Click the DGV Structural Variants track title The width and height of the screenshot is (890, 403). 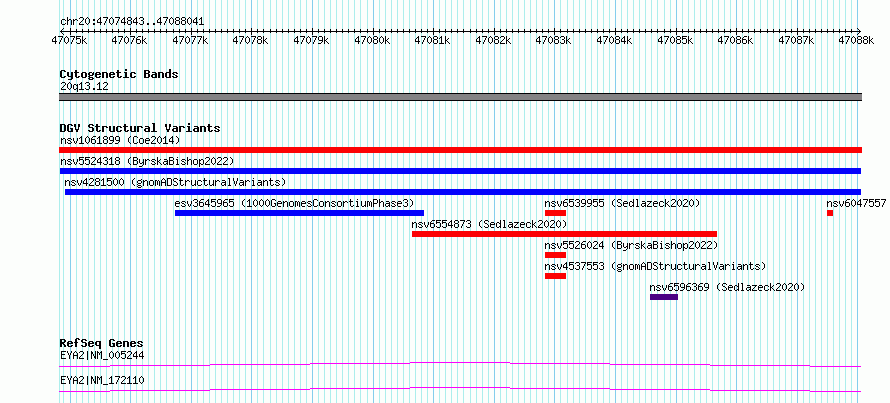(140, 128)
